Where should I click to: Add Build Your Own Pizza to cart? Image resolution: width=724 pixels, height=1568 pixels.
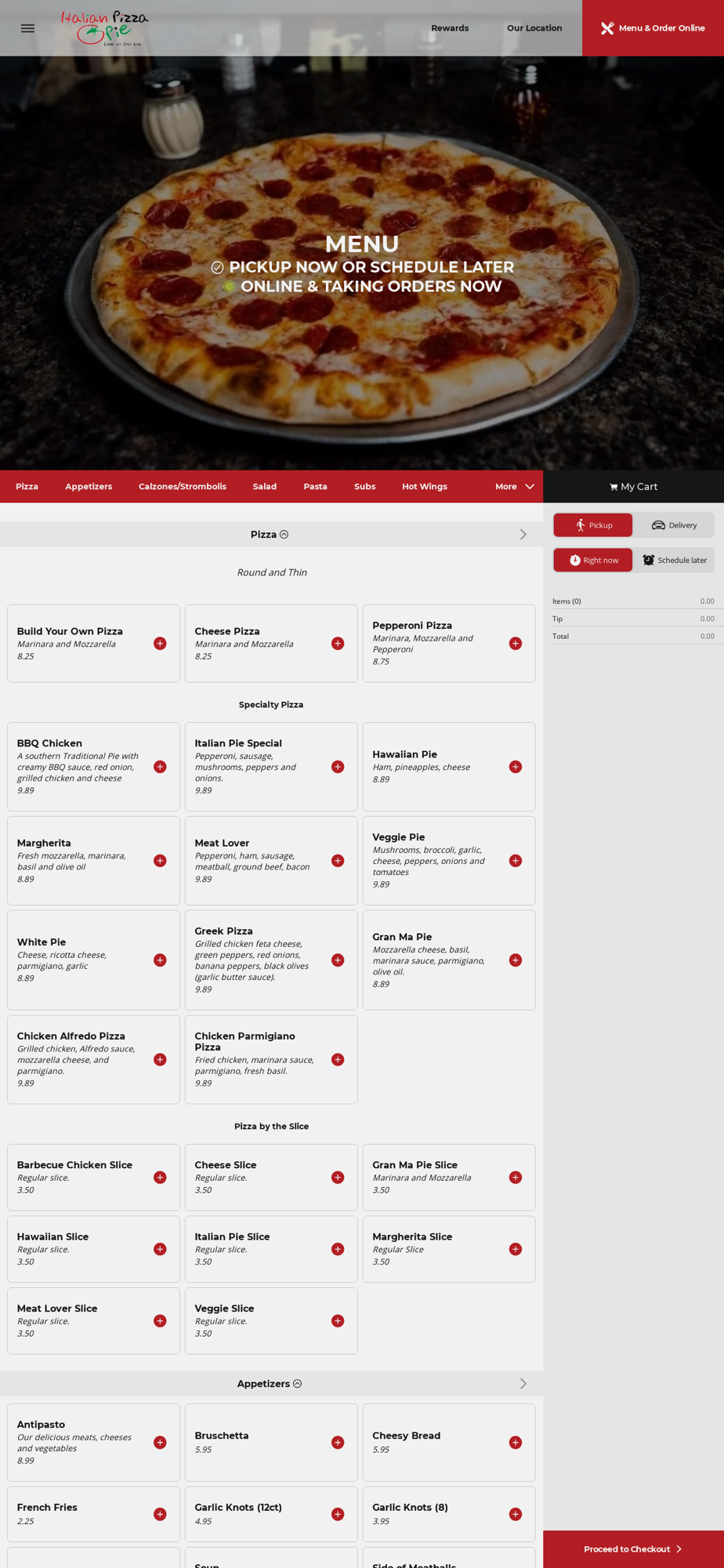(x=160, y=644)
